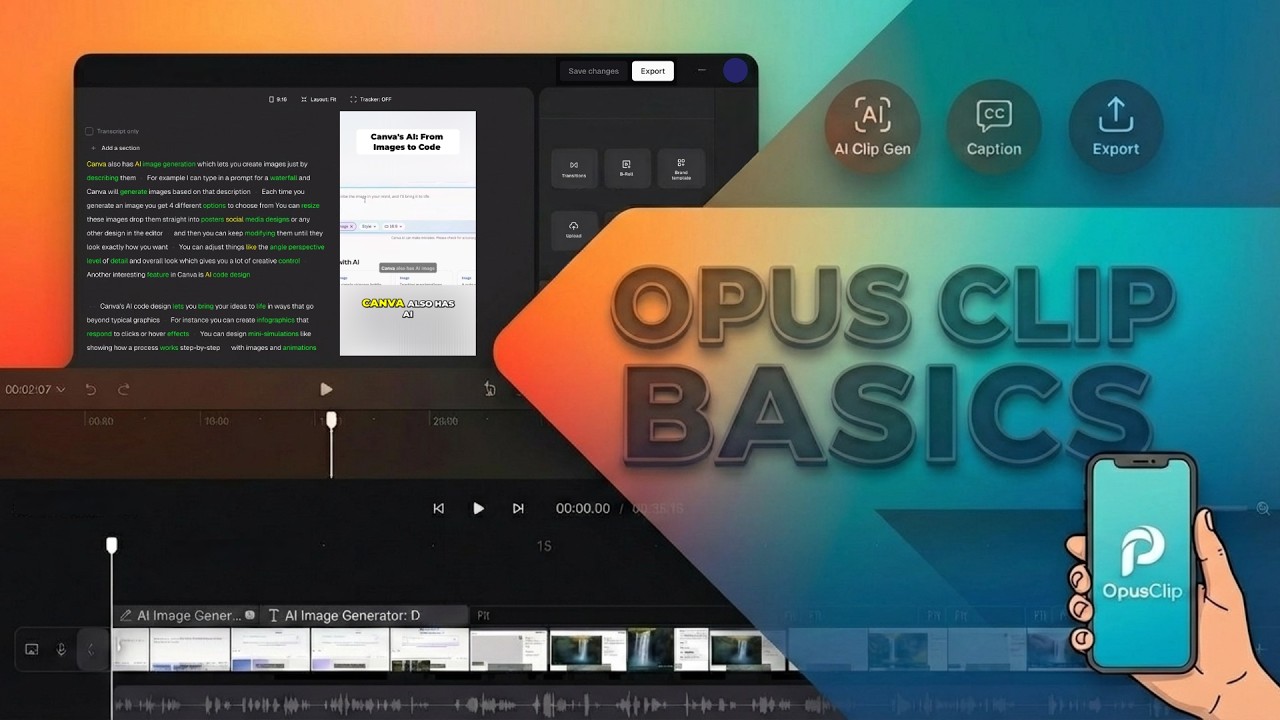Click the highlighted "AI code design" phrase

coord(227,275)
